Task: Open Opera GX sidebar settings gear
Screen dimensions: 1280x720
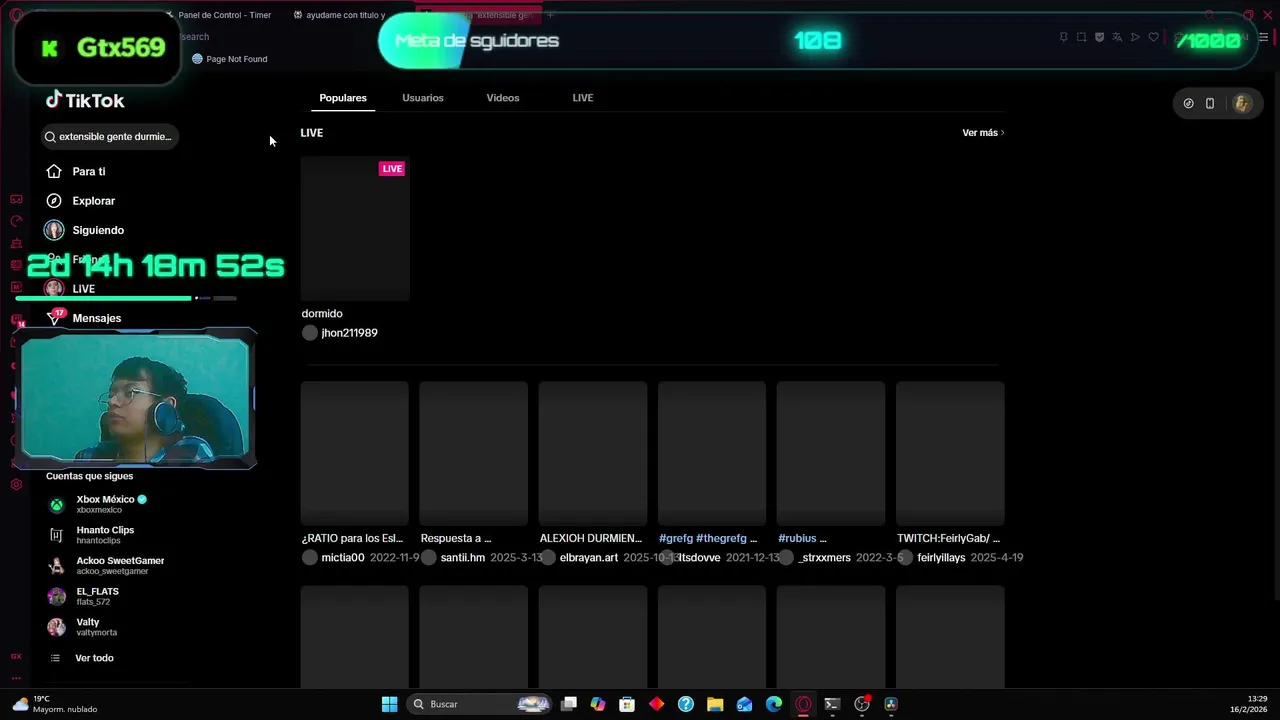Action: point(16,485)
